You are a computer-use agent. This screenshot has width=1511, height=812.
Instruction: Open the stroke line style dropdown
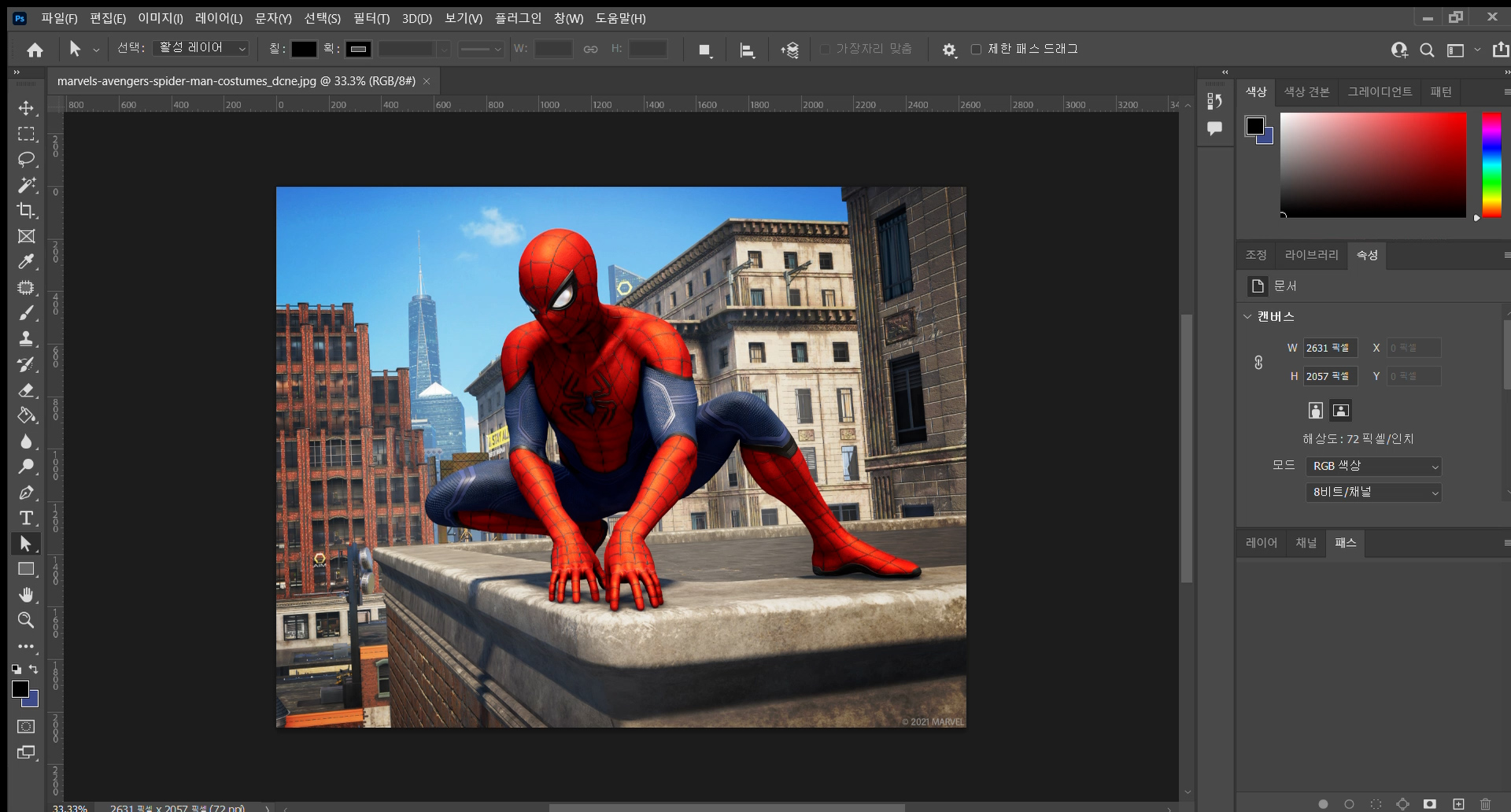click(481, 49)
